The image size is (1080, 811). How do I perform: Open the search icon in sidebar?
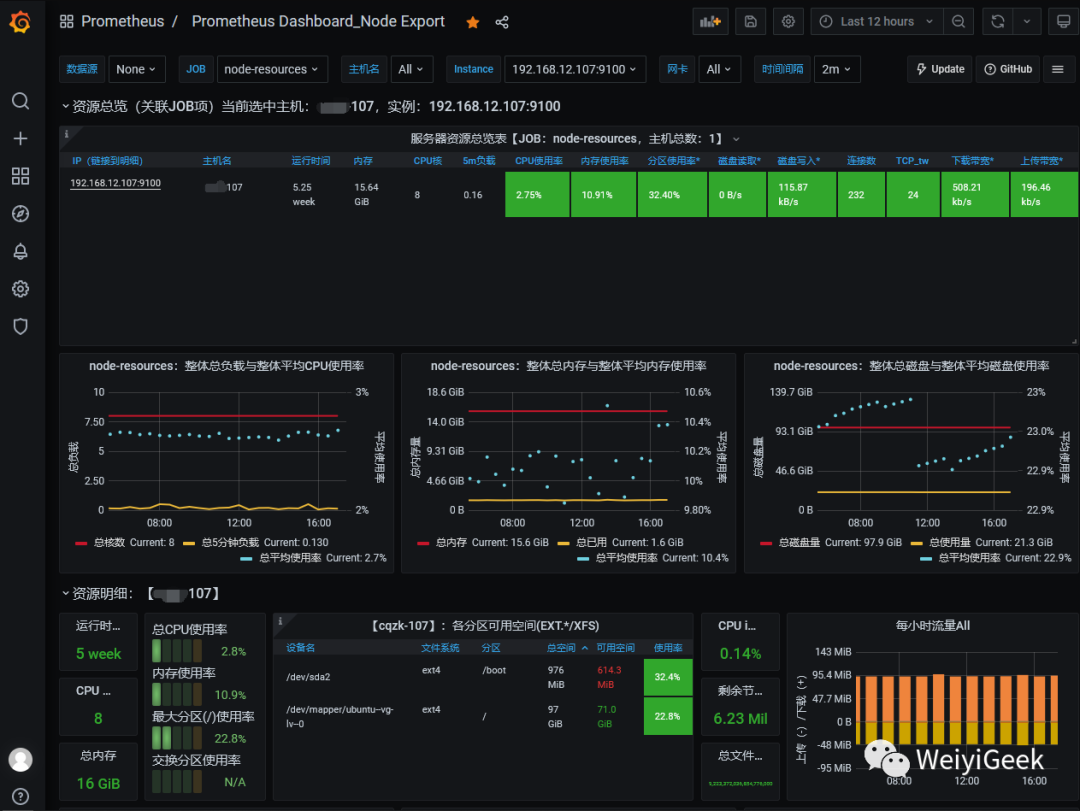pyautogui.click(x=21, y=101)
